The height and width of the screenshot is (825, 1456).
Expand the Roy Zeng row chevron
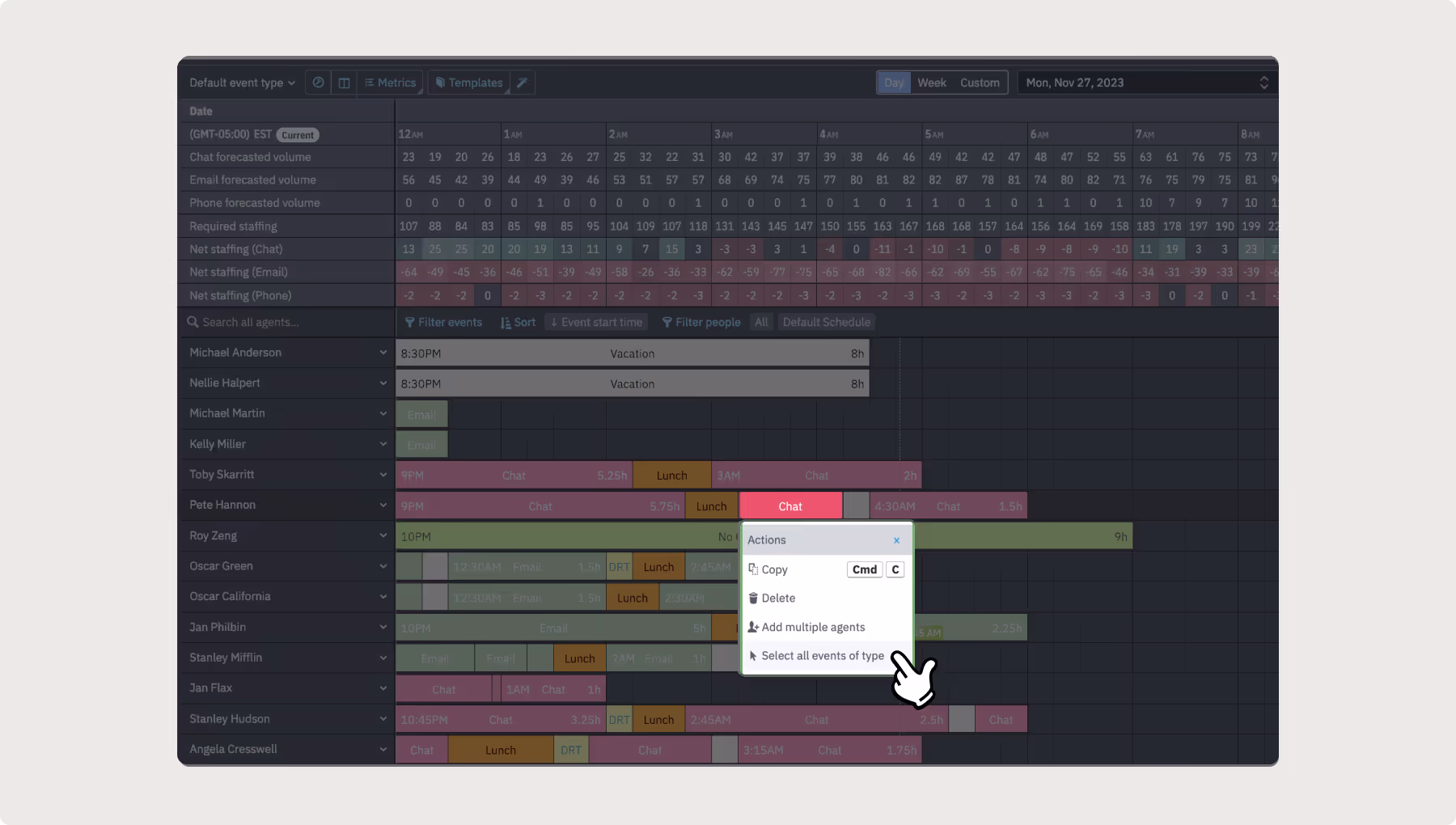tap(383, 535)
